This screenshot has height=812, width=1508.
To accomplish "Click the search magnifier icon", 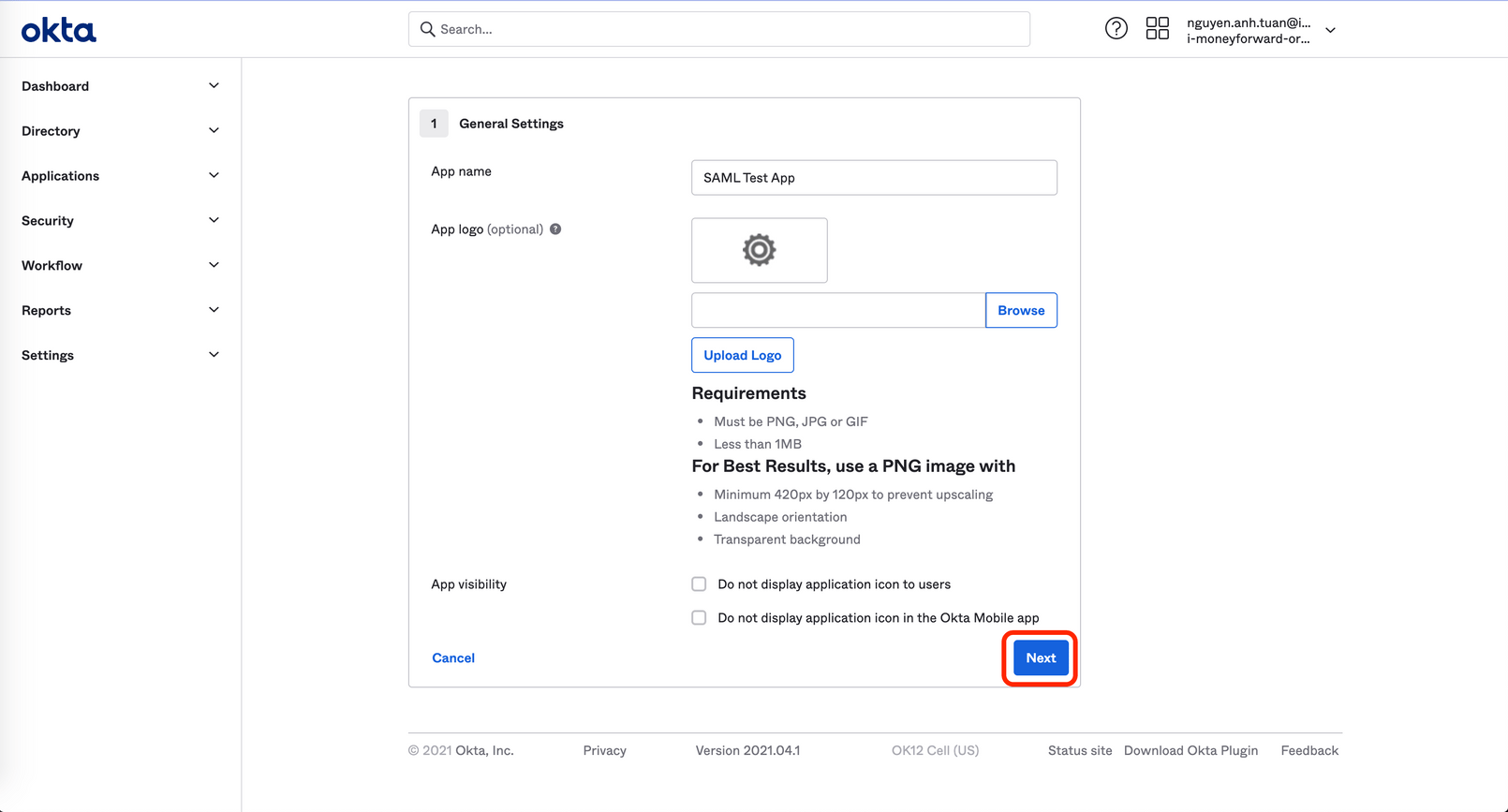I will click(x=428, y=29).
